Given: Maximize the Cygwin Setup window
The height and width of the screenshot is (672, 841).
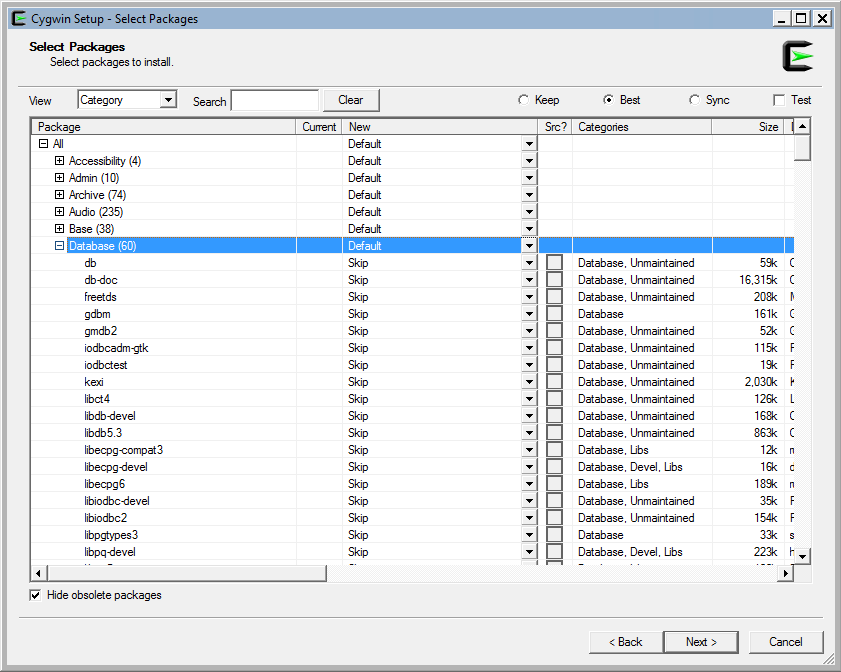Looking at the screenshot, I should (801, 19).
